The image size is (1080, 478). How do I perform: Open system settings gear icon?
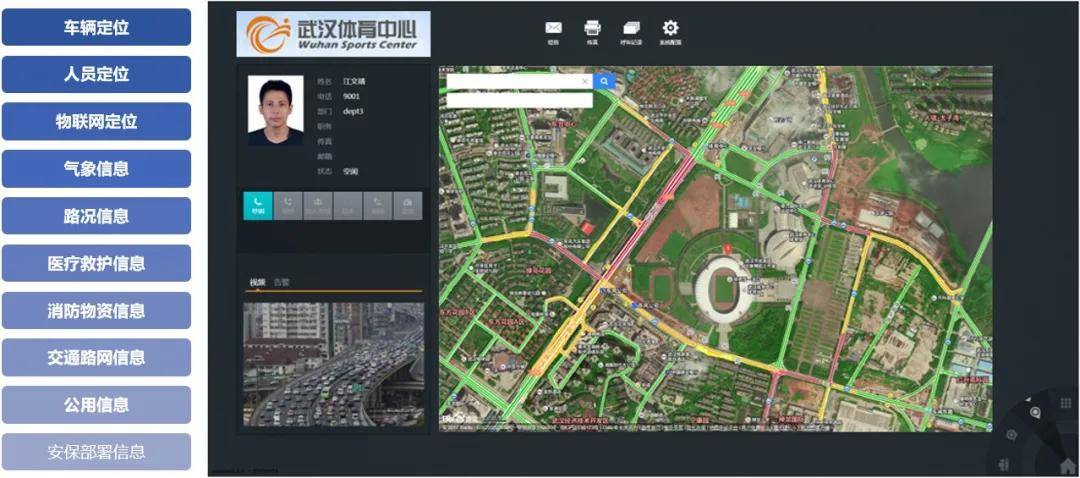point(670,28)
